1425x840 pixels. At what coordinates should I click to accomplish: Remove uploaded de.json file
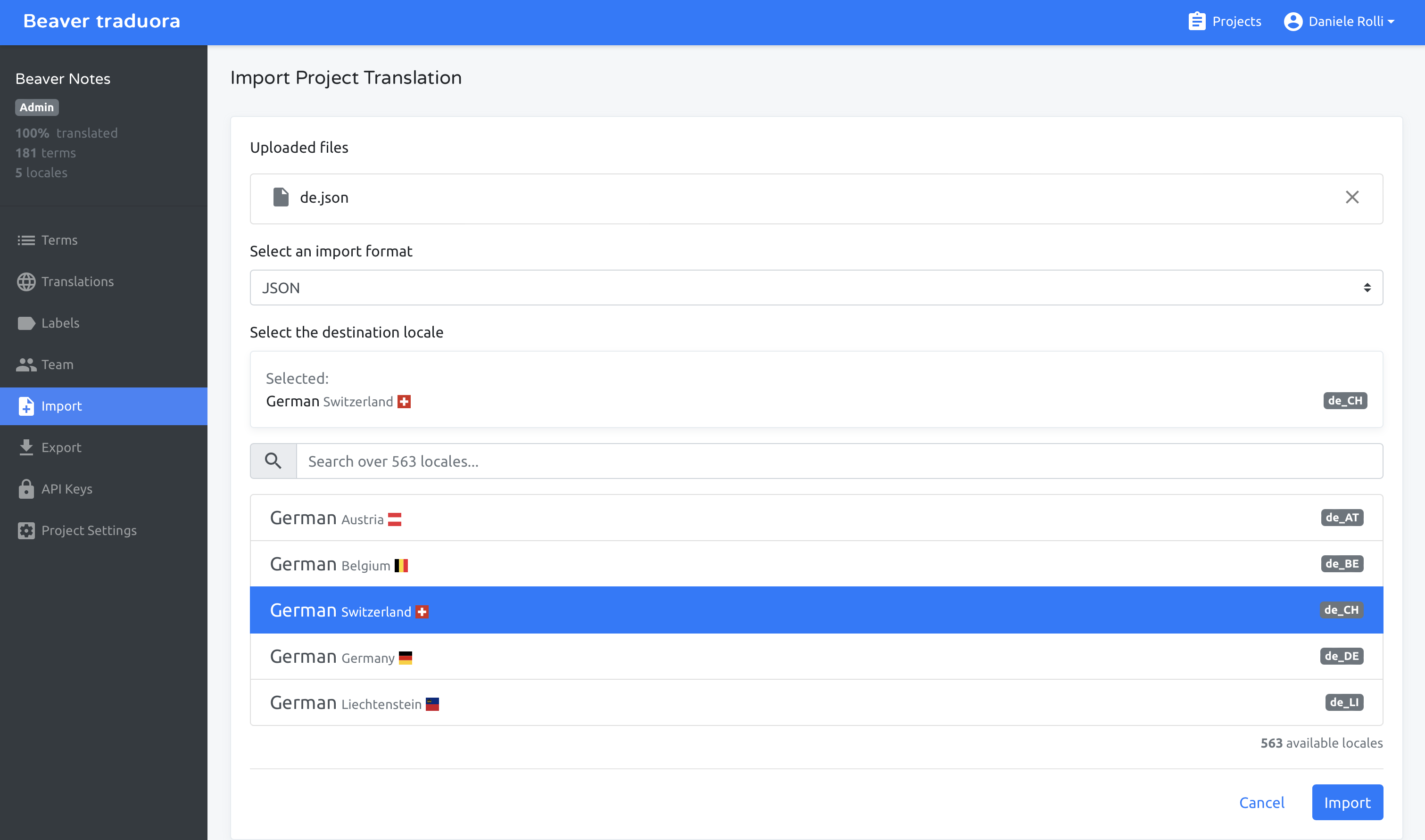1352,197
